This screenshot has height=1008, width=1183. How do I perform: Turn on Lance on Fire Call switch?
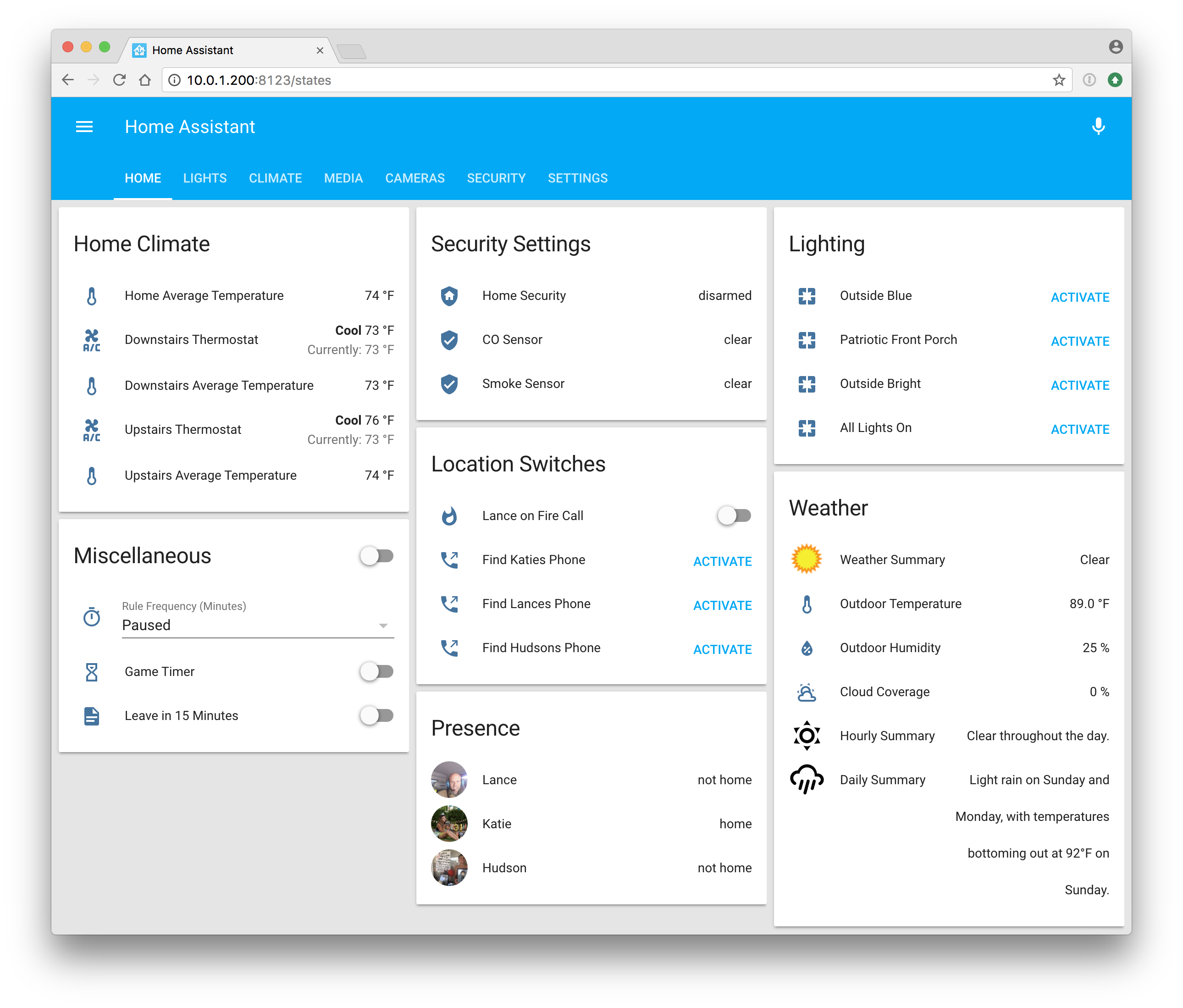pyautogui.click(x=734, y=516)
